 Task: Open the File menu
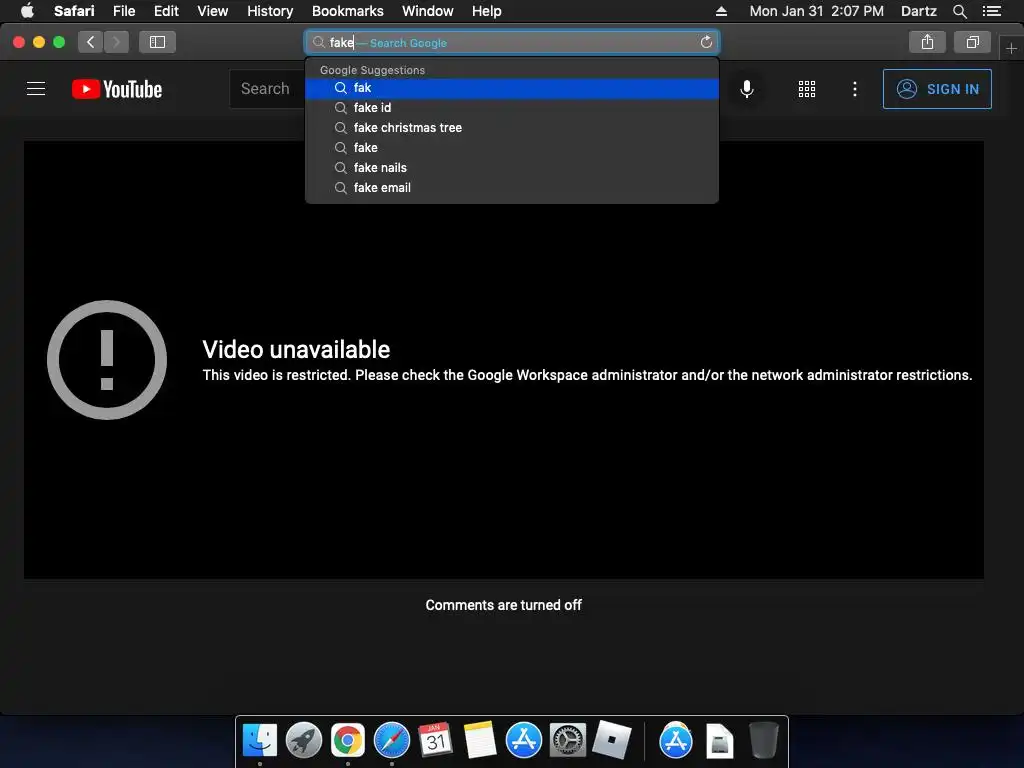[x=123, y=11]
